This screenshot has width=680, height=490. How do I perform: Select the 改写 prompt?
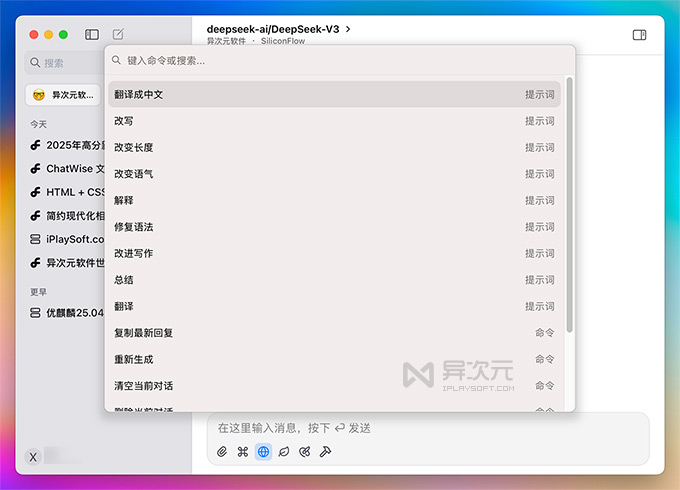[x=334, y=121]
